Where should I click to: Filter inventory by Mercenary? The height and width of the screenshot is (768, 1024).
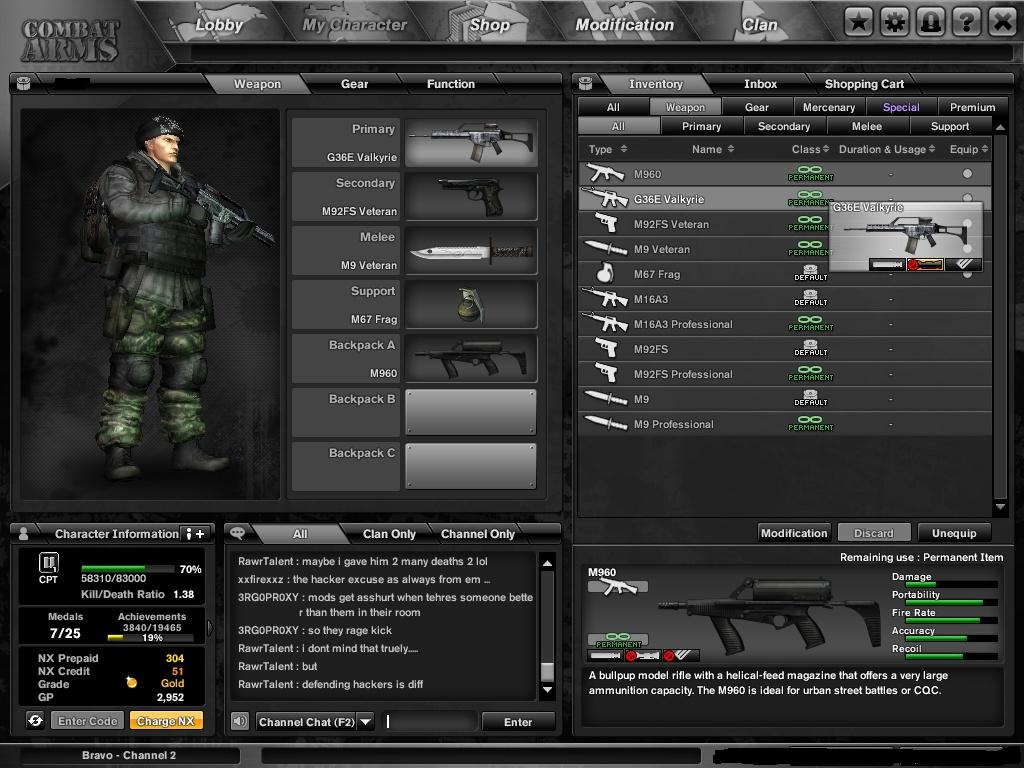point(829,107)
